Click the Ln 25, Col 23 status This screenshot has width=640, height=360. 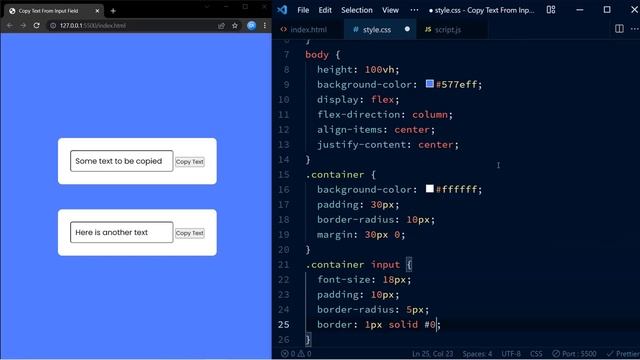[x=432, y=354]
